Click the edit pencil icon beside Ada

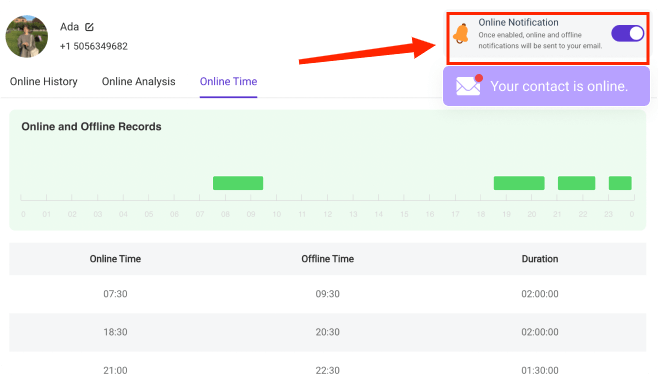[x=89, y=27]
